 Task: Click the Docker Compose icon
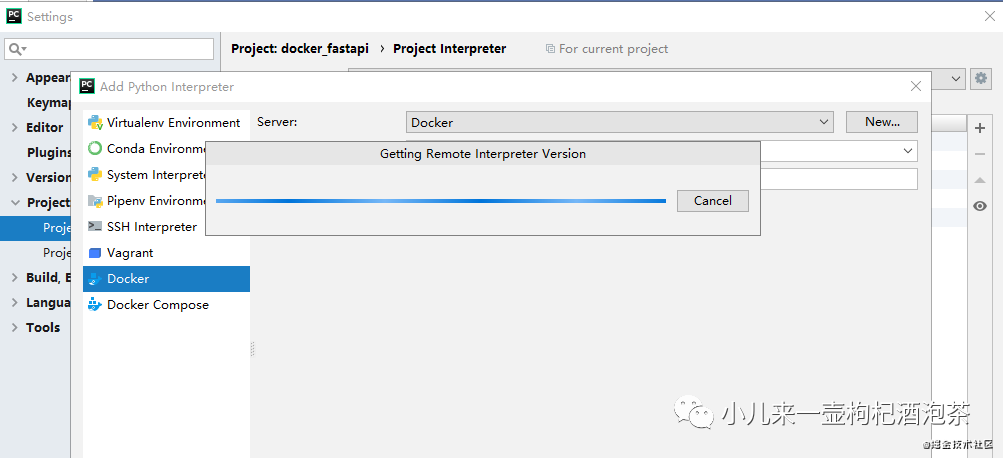(x=95, y=305)
